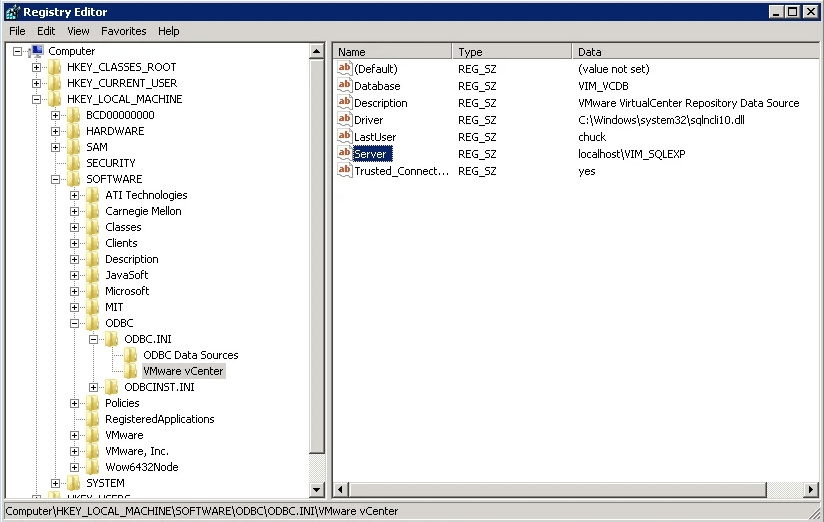Viewport: 824px width, 522px height.
Task: Click the RegisteredApplications folder icon
Action: (x=92, y=419)
